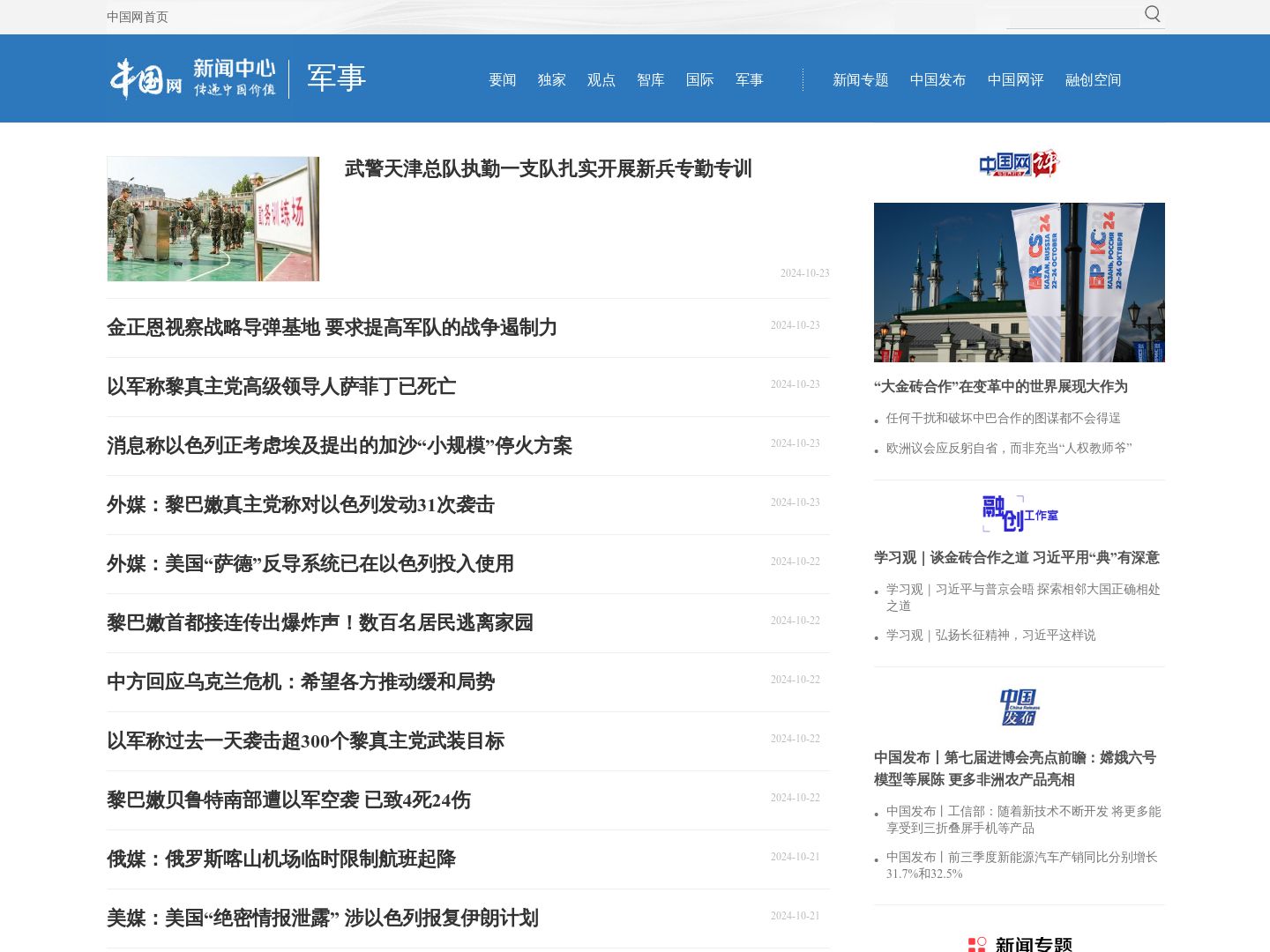Select 要闻 in the navigation bar

[503, 80]
